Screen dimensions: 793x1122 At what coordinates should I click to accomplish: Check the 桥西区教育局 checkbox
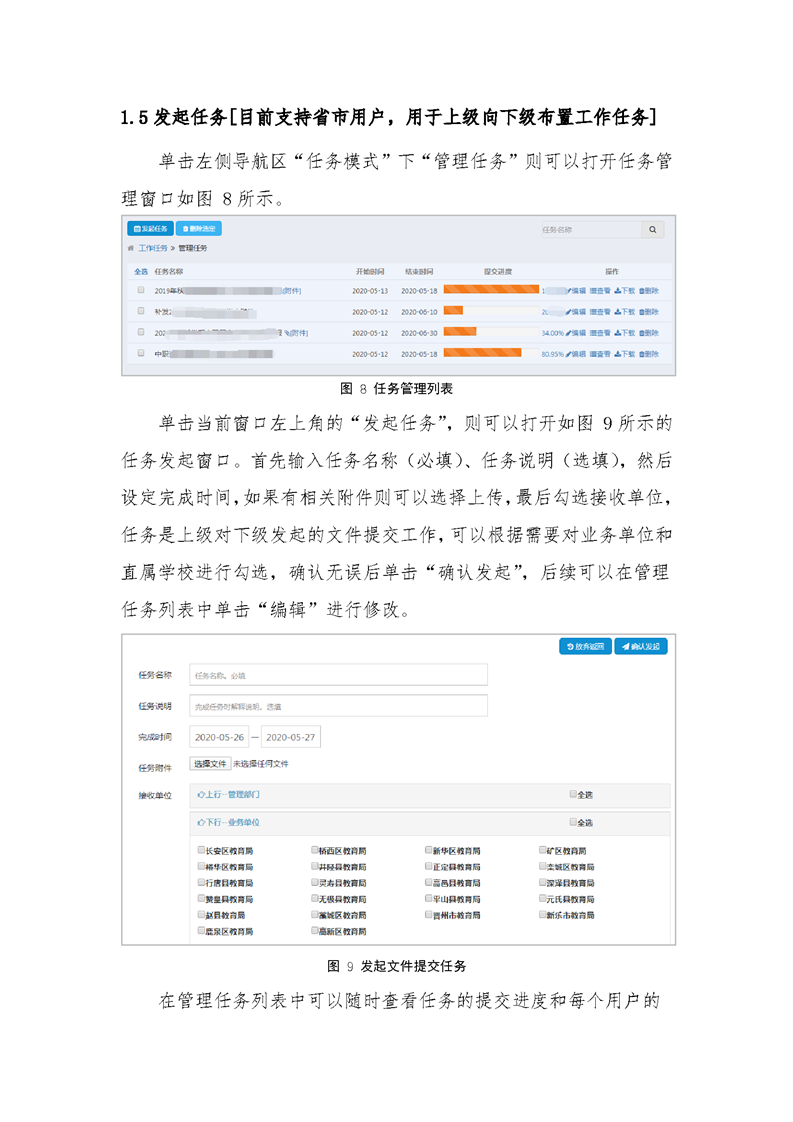pyautogui.click(x=314, y=850)
